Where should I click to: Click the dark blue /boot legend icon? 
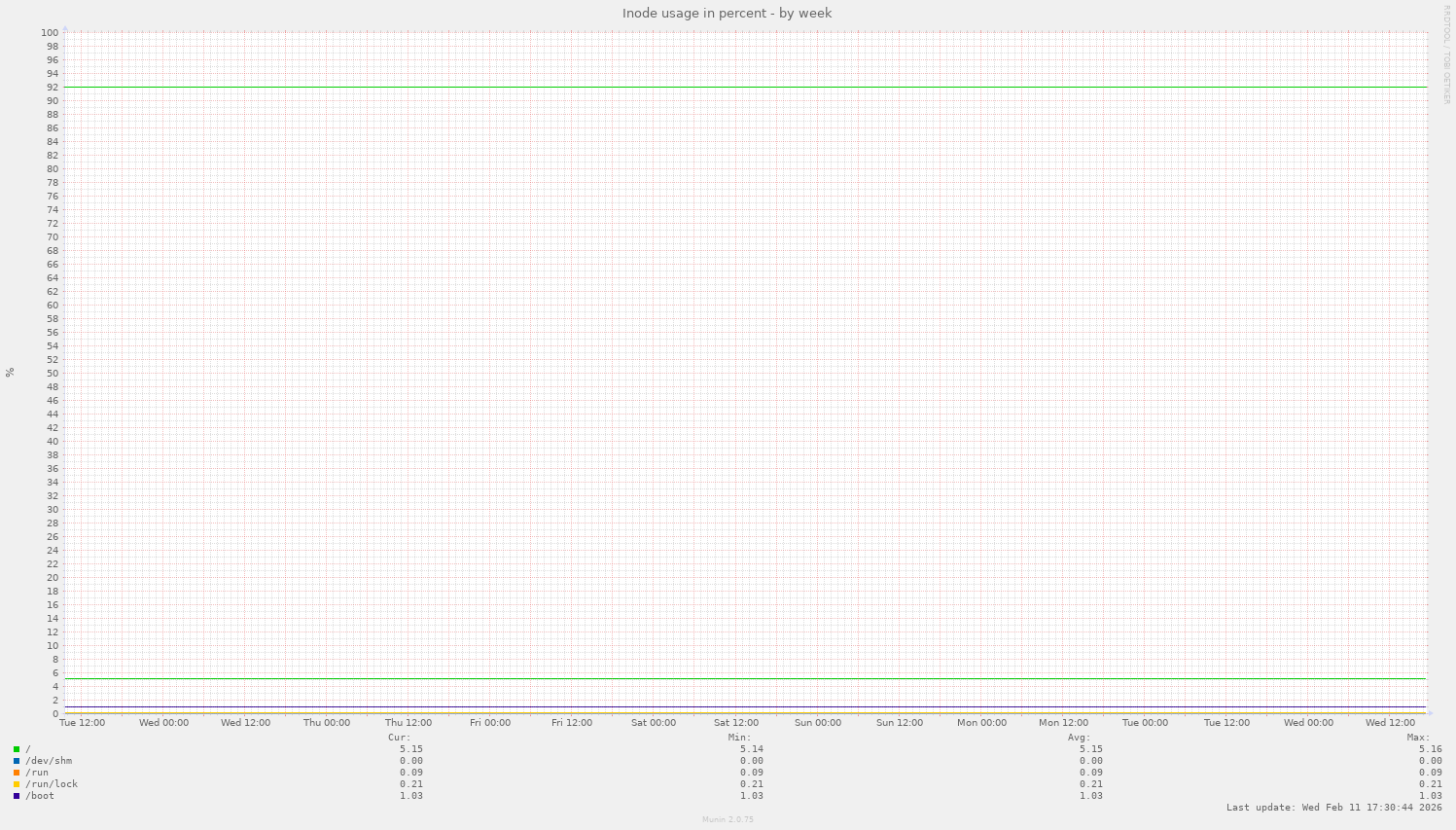tap(16, 795)
